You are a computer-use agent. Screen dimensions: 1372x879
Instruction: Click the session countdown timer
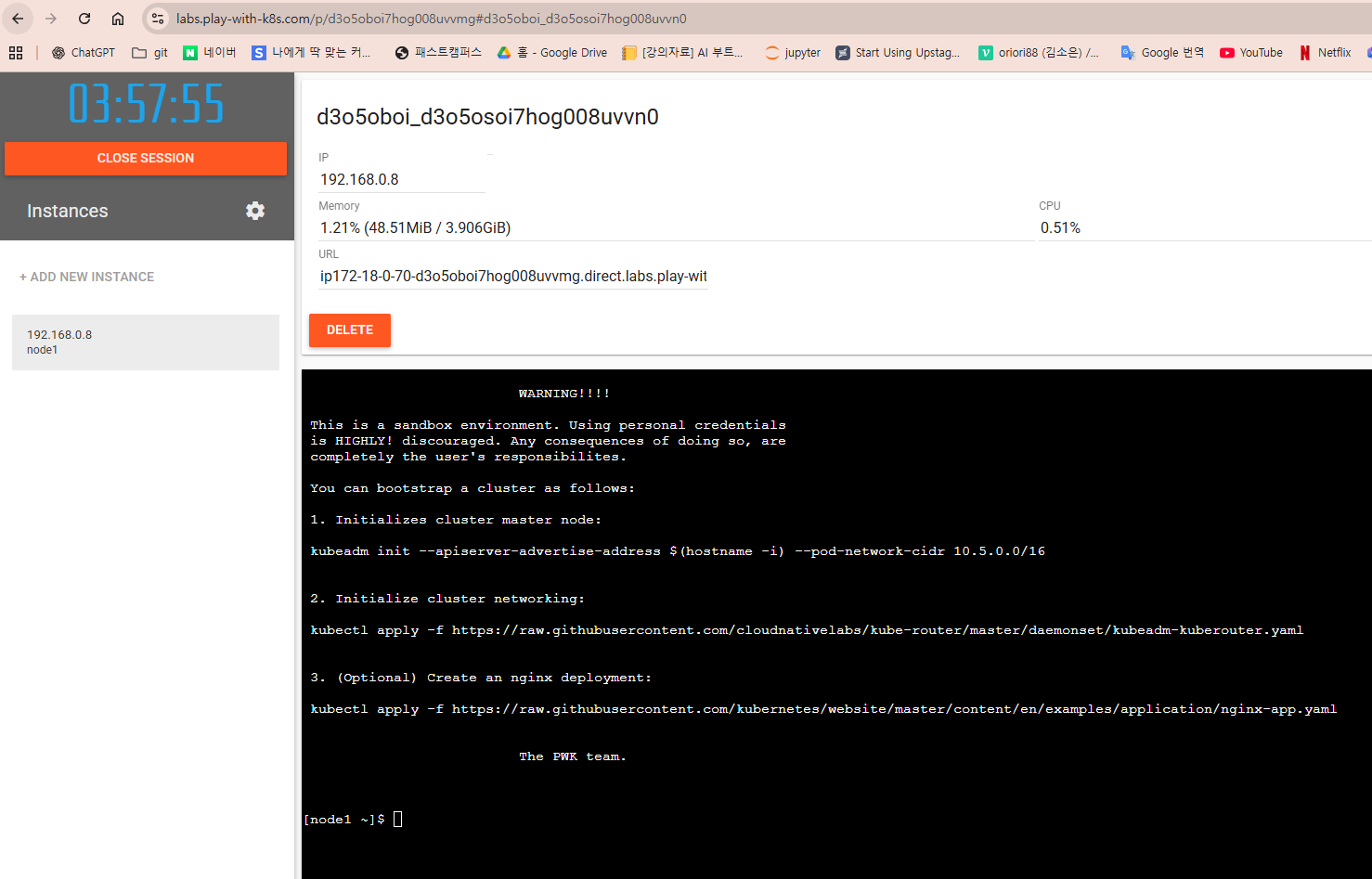click(x=147, y=103)
